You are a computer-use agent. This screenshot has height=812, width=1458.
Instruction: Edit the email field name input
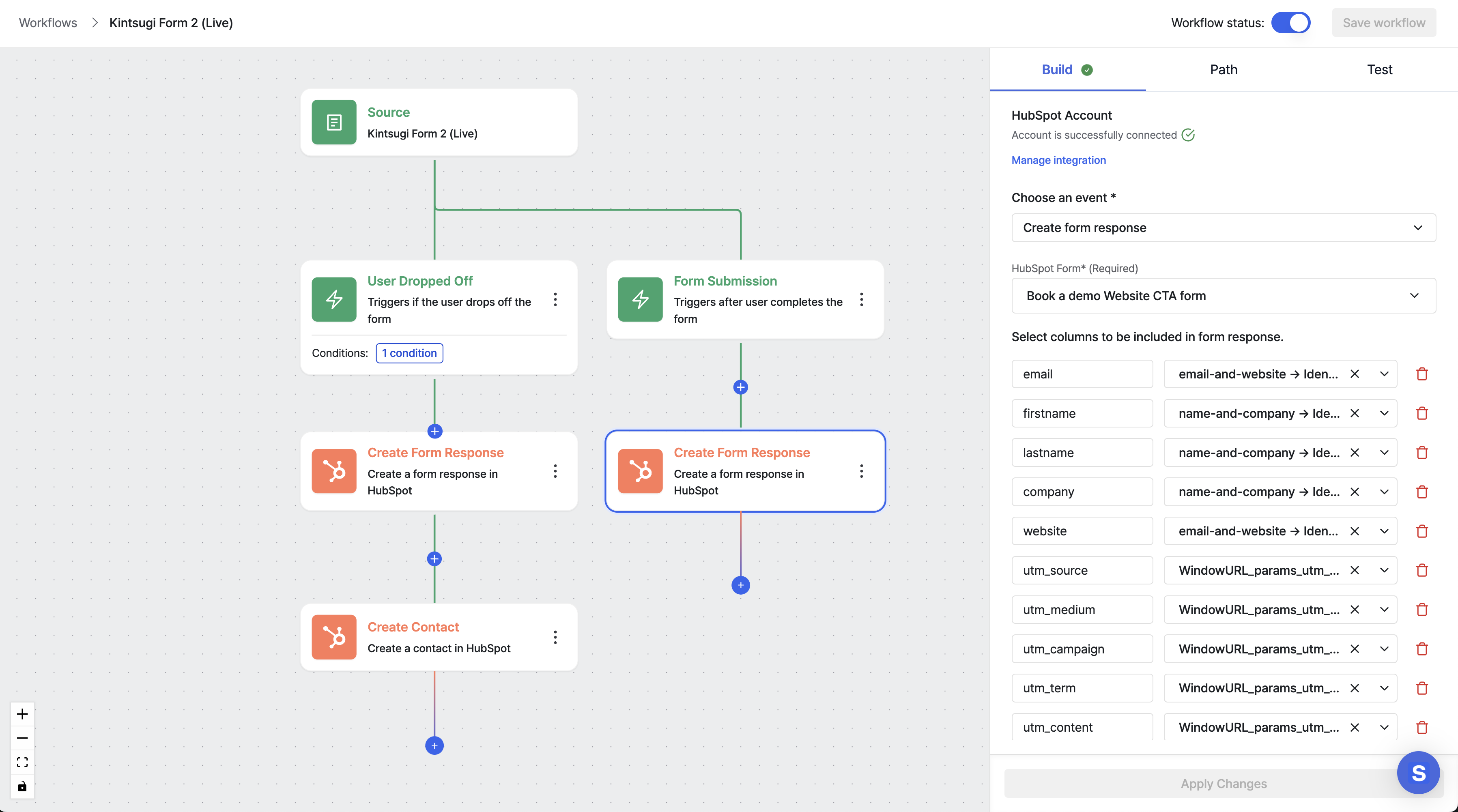pos(1082,374)
